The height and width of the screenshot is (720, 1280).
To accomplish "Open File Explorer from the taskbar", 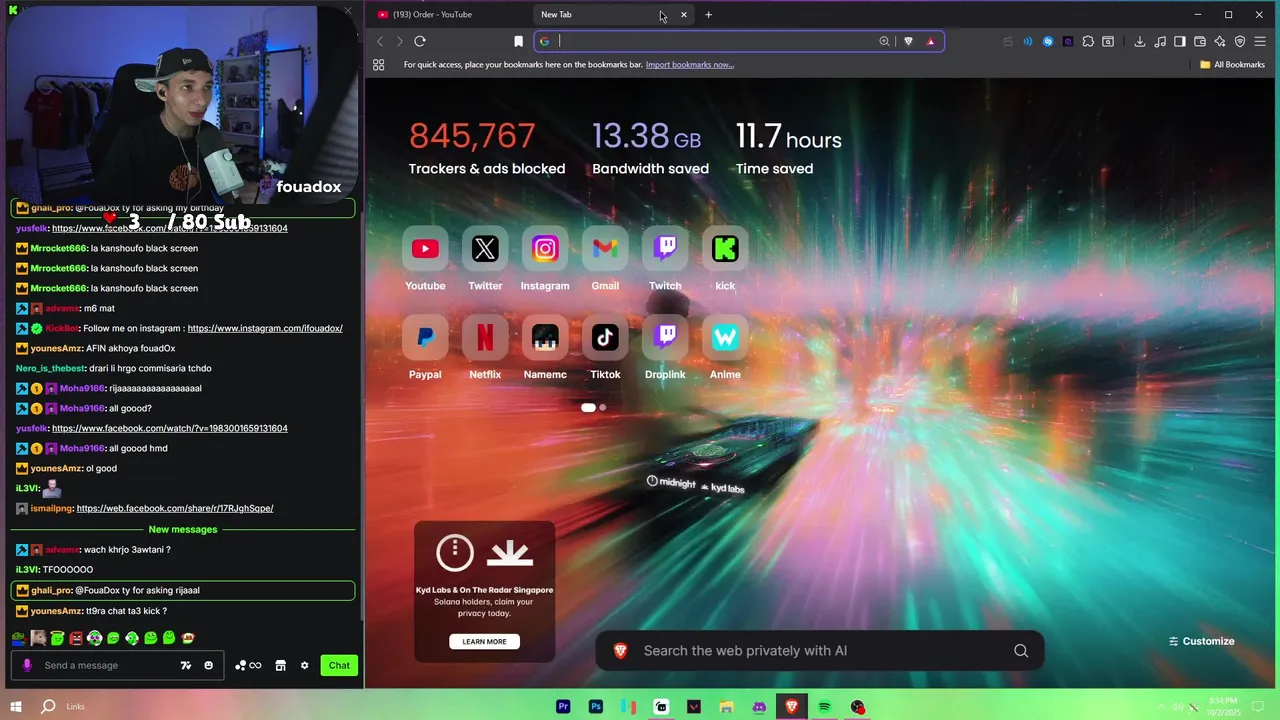I will point(726,707).
